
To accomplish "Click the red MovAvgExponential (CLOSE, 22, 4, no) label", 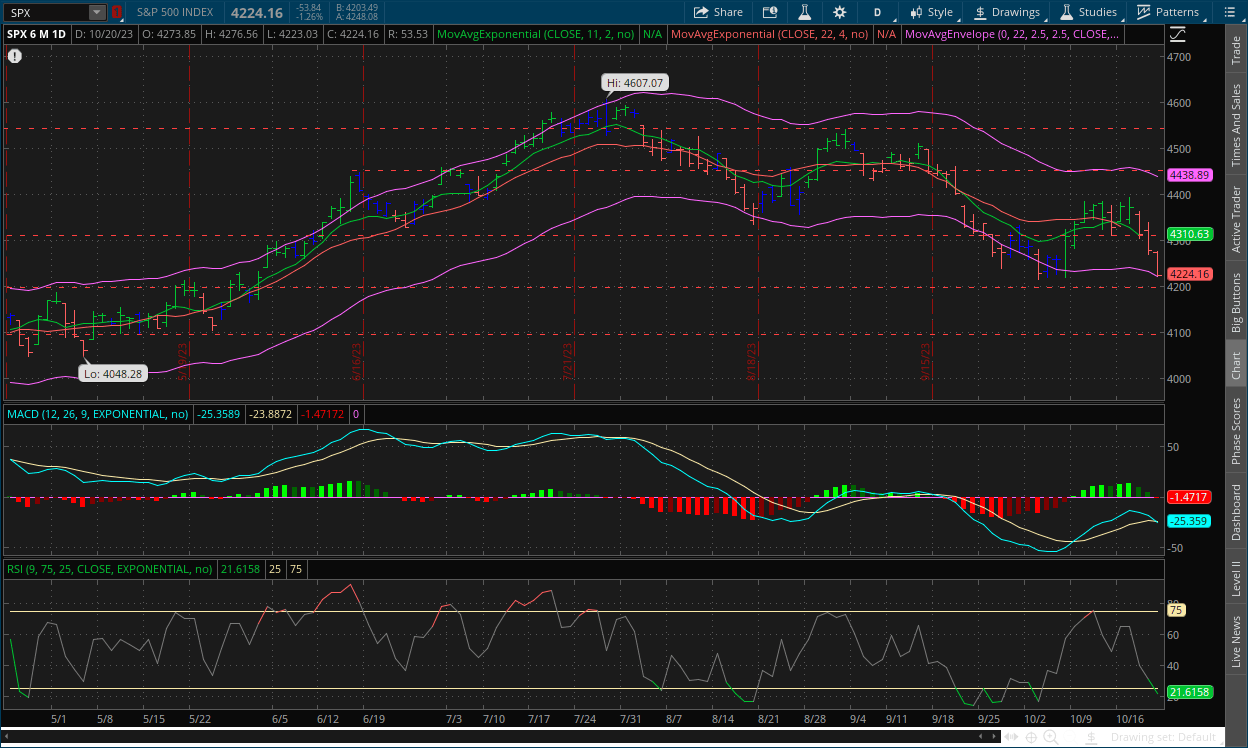I will [x=770, y=34].
